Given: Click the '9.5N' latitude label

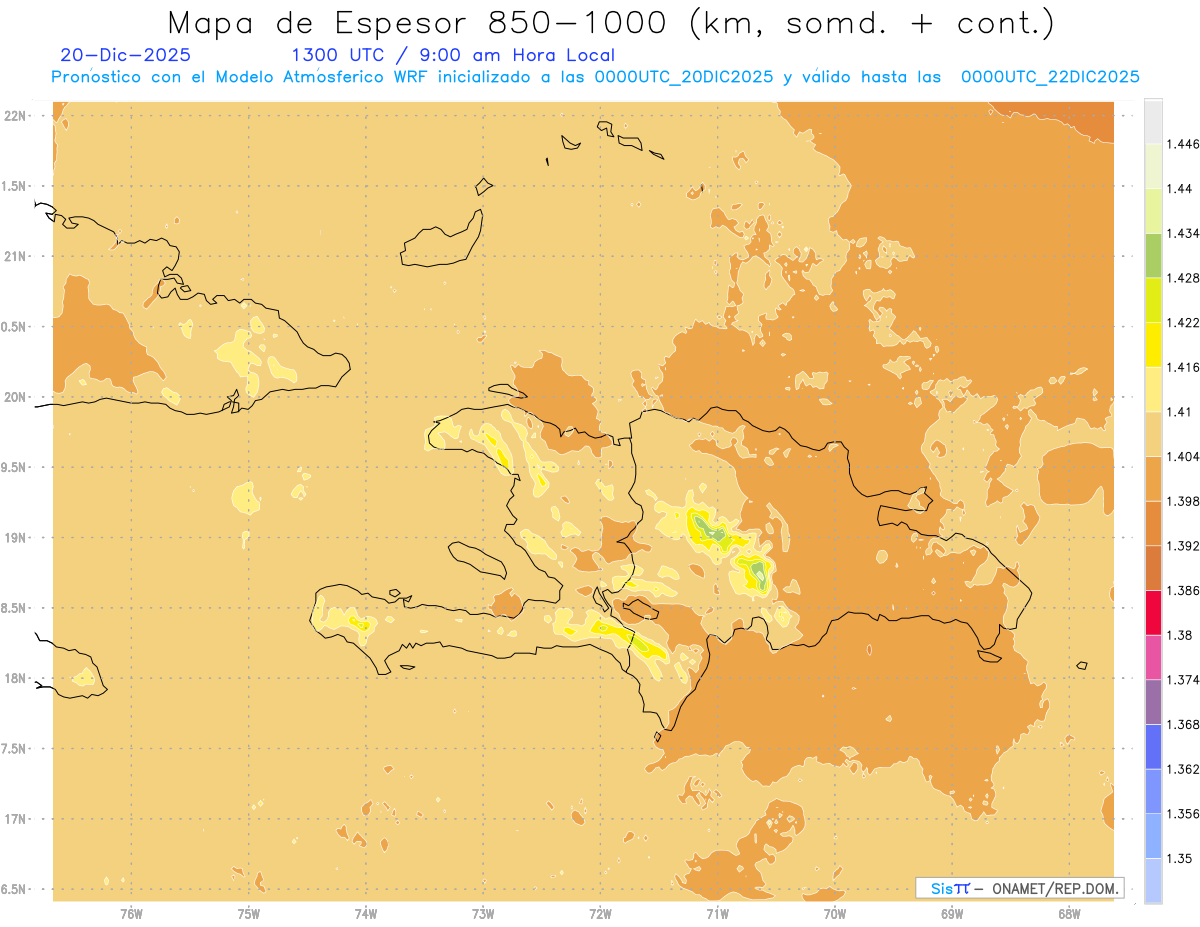Looking at the screenshot, I should click(14, 467).
